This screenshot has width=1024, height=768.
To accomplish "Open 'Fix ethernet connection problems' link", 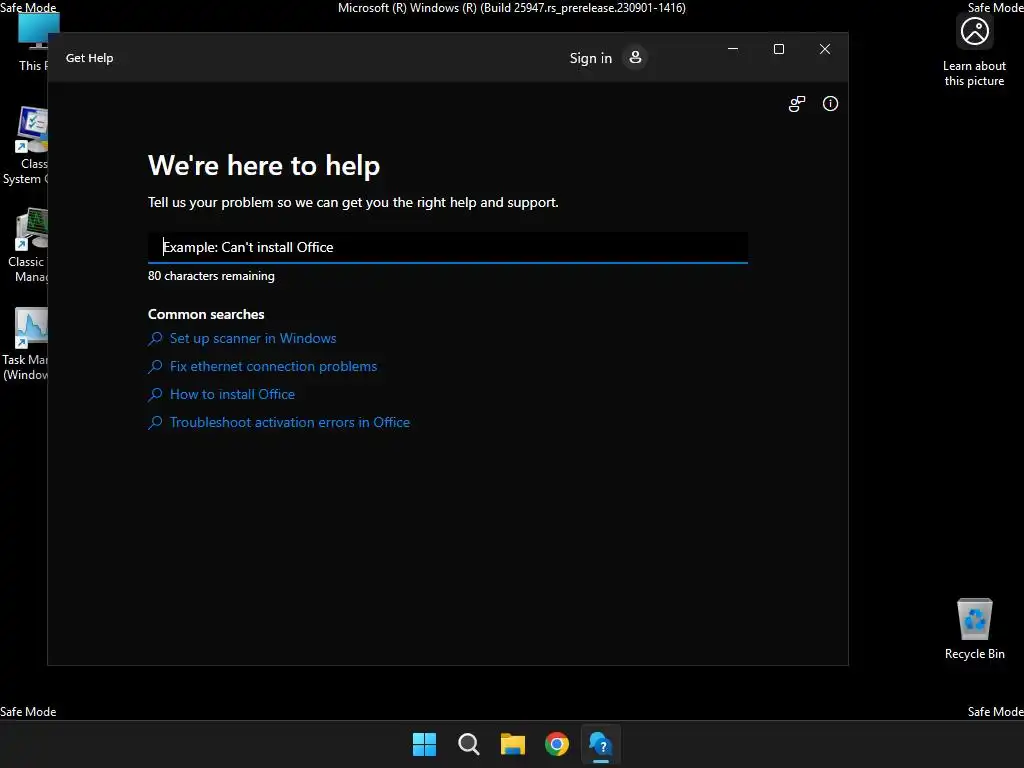I will (273, 366).
